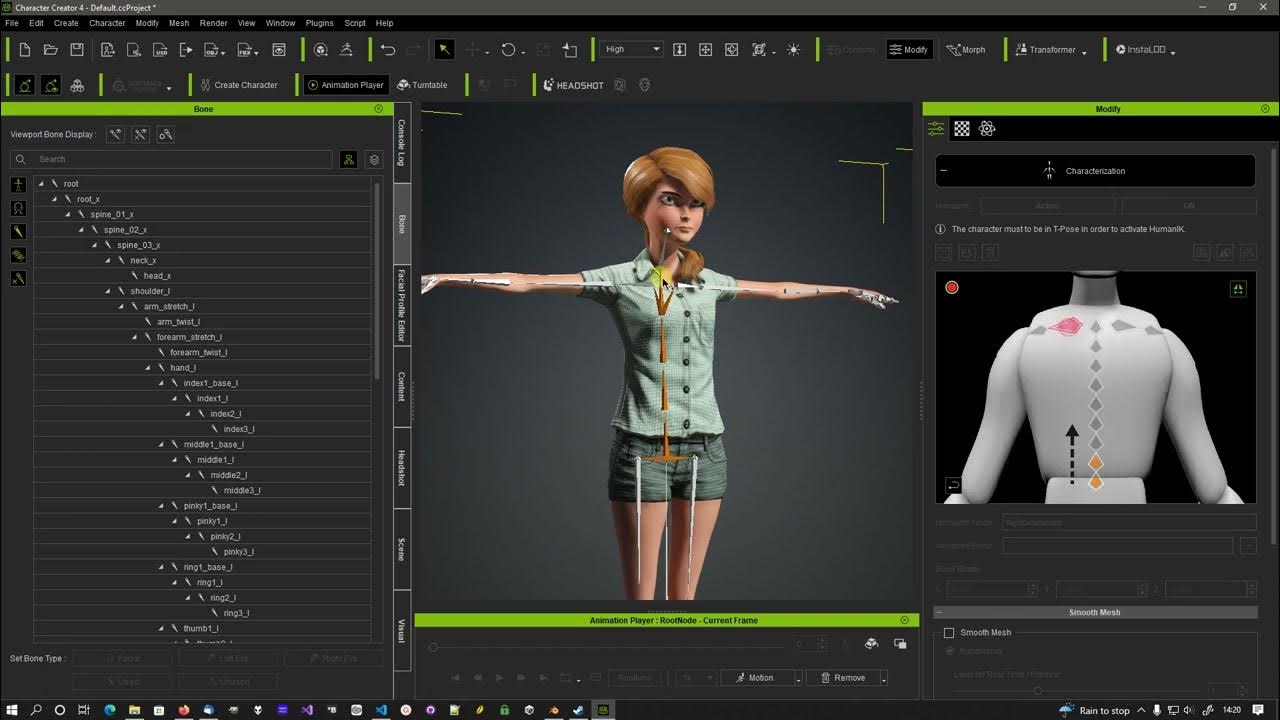Click the Create Character button
The width and height of the screenshot is (1280, 720).
[x=239, y=85]
